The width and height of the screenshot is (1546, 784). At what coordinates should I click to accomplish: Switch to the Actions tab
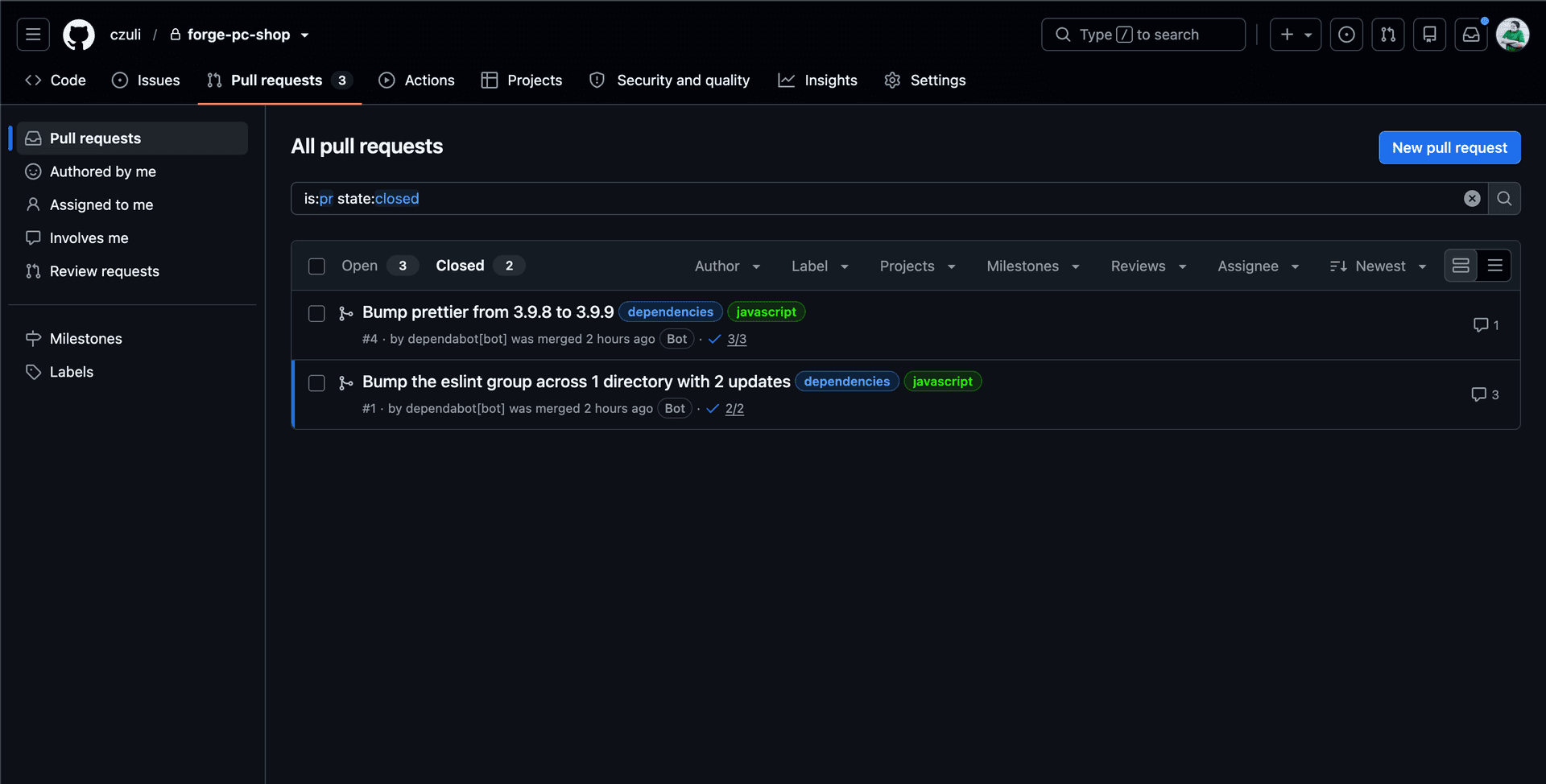coord(416,80)
